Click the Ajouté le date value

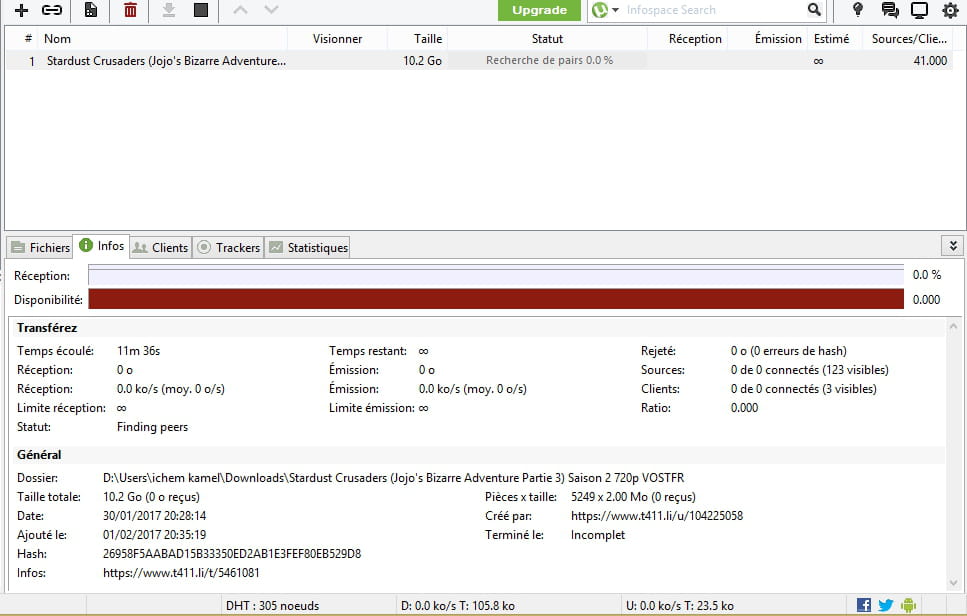click(154, 535)
